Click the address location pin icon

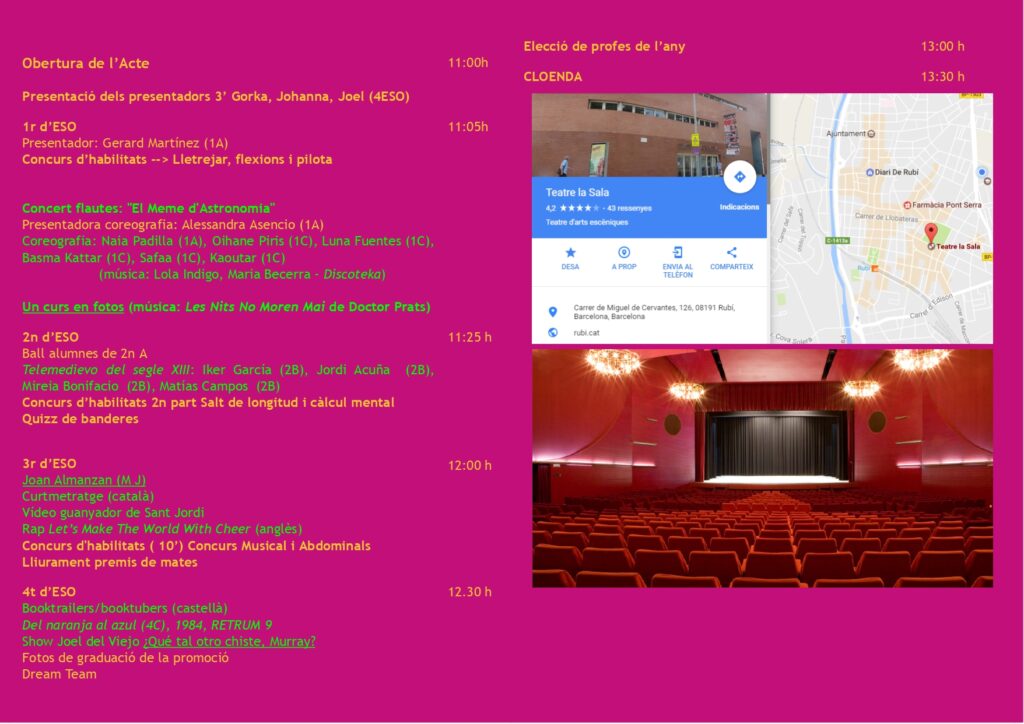553,311
